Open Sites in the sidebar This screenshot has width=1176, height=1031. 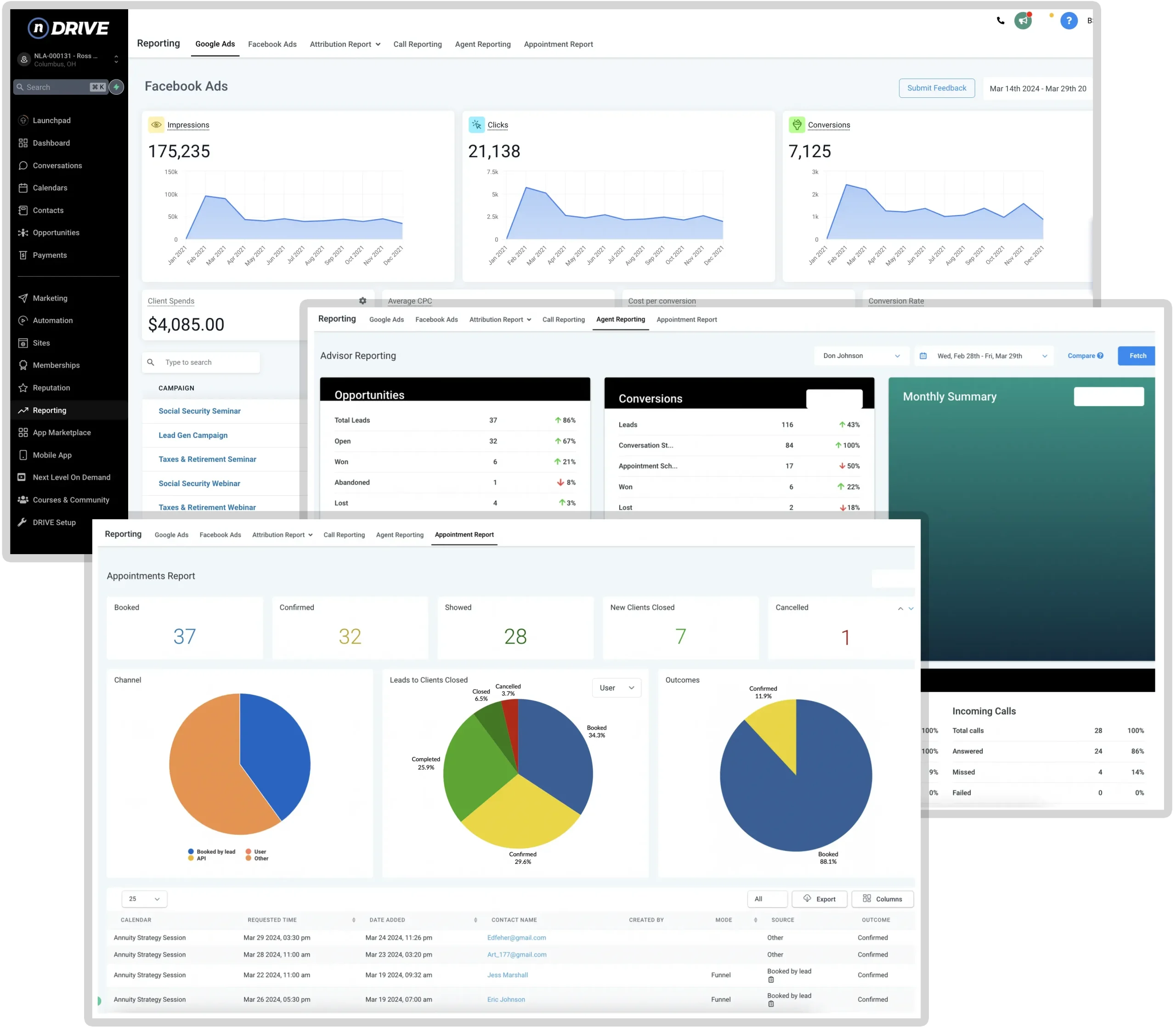pyautogui.click(x=41, y=343)
